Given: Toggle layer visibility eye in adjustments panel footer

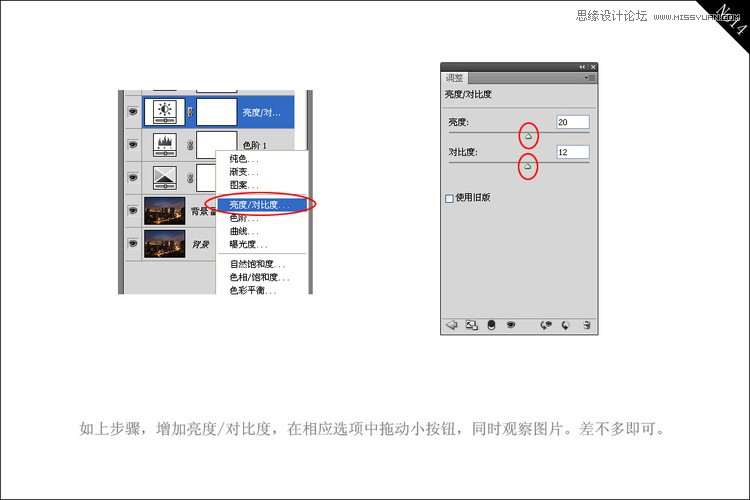Looking at the screenshot, I should (511, 325).
